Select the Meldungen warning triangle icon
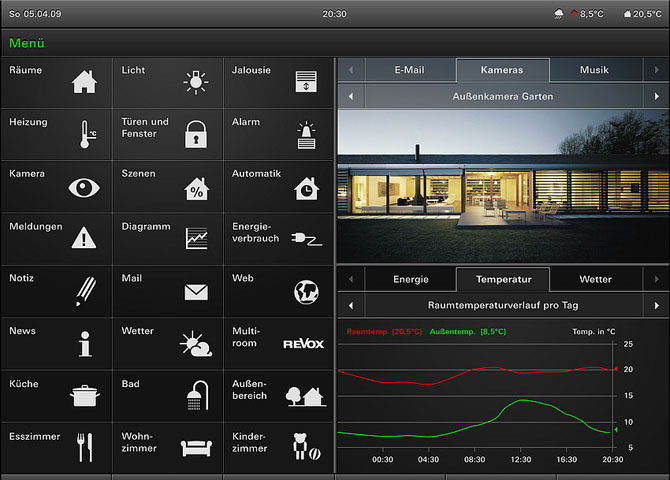 (85, 238)
